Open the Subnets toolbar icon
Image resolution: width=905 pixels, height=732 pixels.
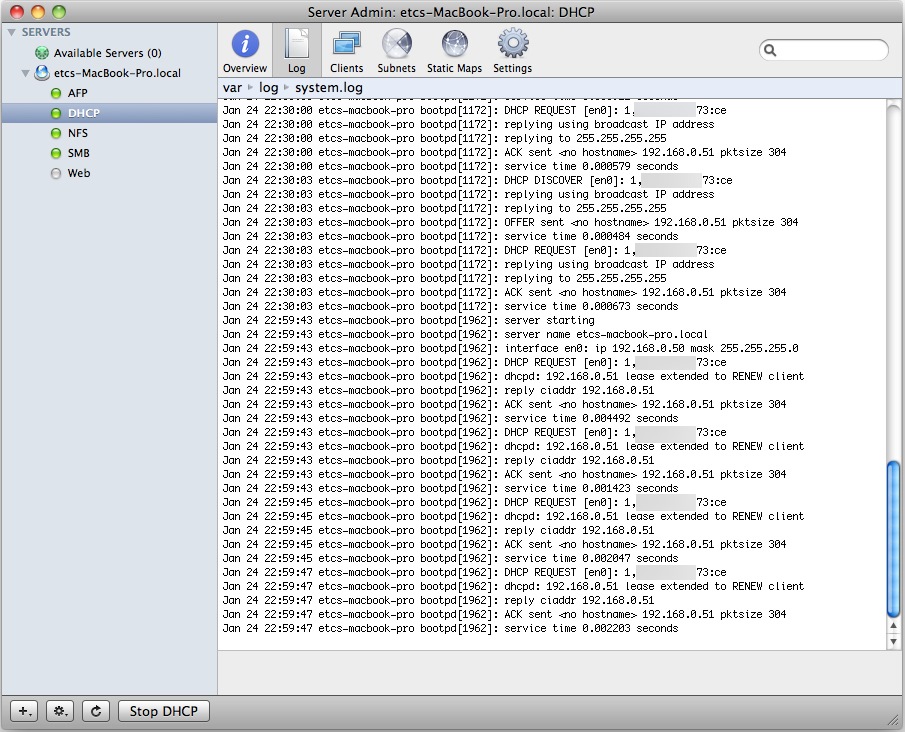397,44
